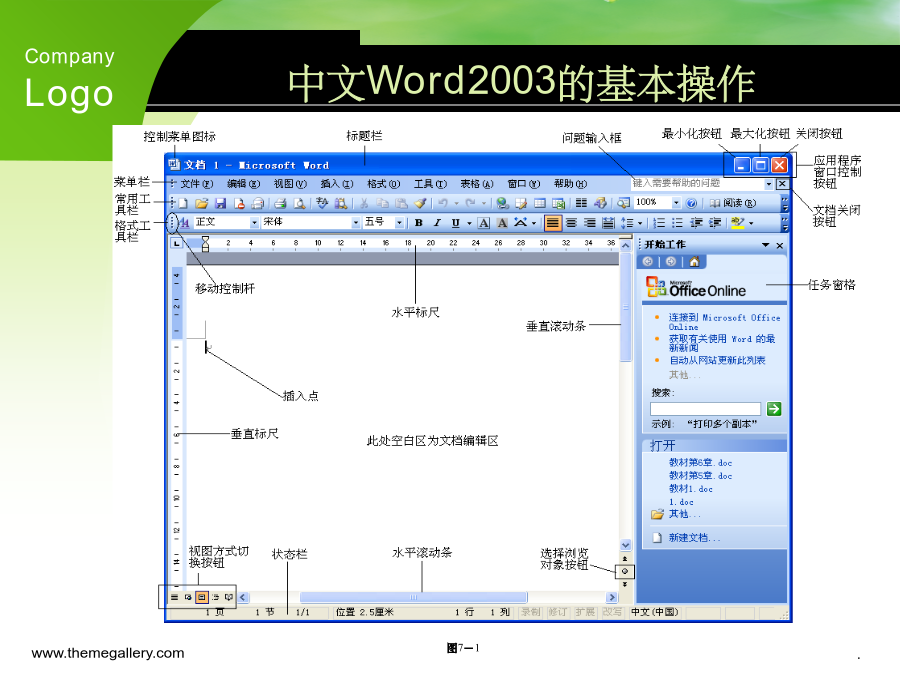Click the Decrease Indent icon
The image size is (900, 675).
coord(696,223)
